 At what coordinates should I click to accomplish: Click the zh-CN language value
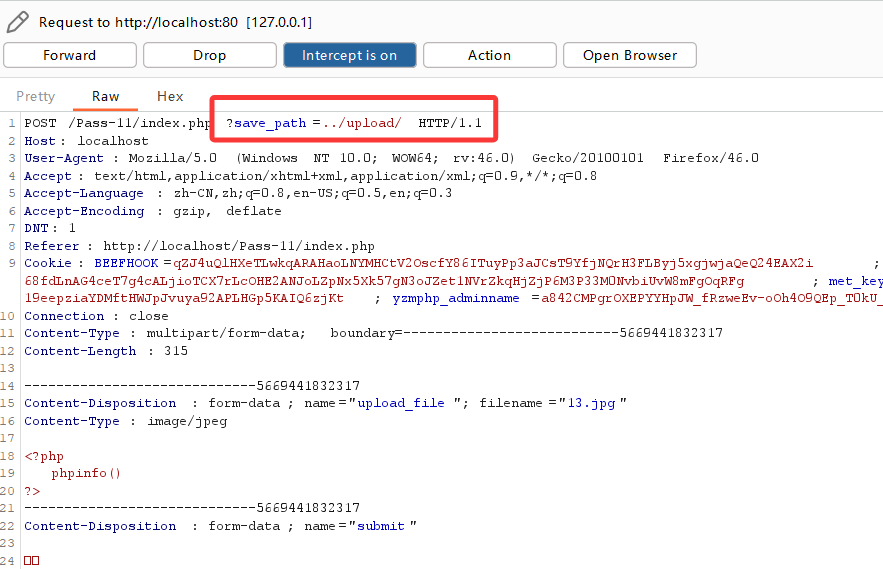pos(195,193)
